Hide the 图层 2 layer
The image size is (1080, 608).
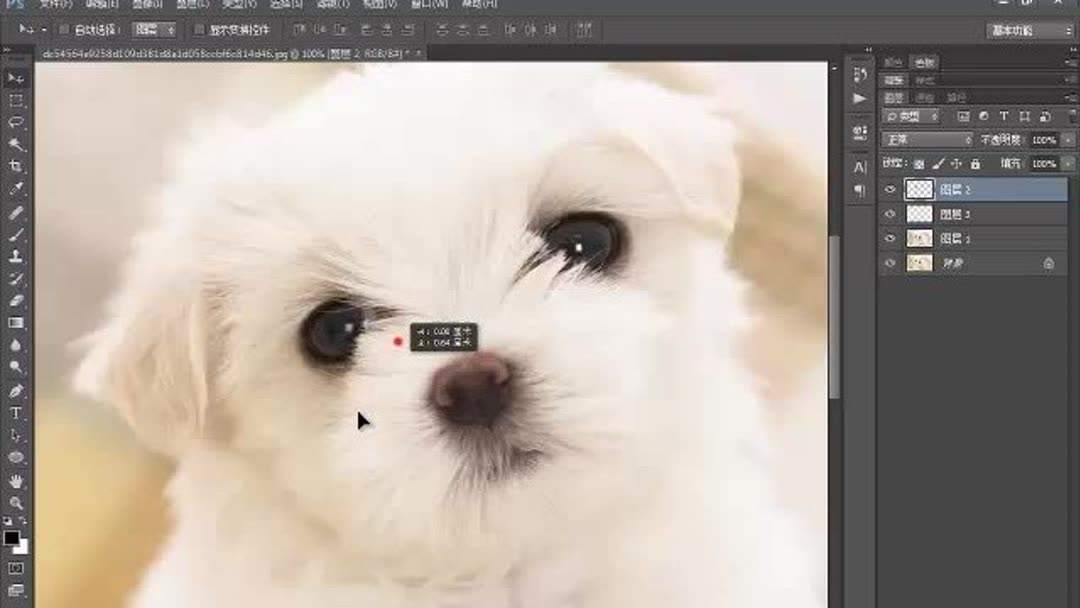point(889,188)
